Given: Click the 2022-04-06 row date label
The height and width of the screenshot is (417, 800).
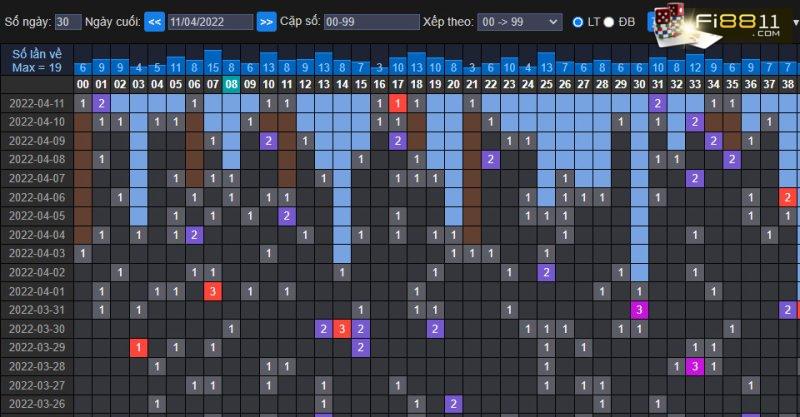Looking at the screenshot, I should [37, 197].
